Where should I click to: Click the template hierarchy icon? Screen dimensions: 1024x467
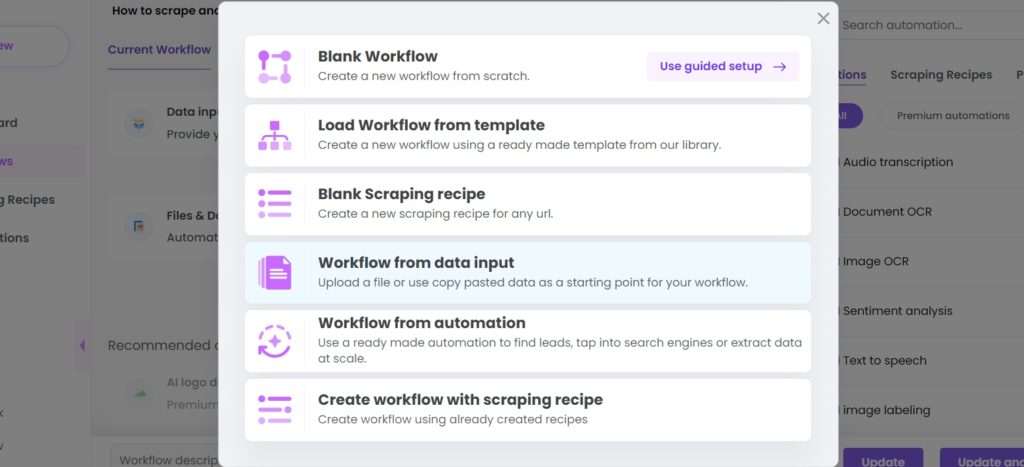tap(274, 135)
